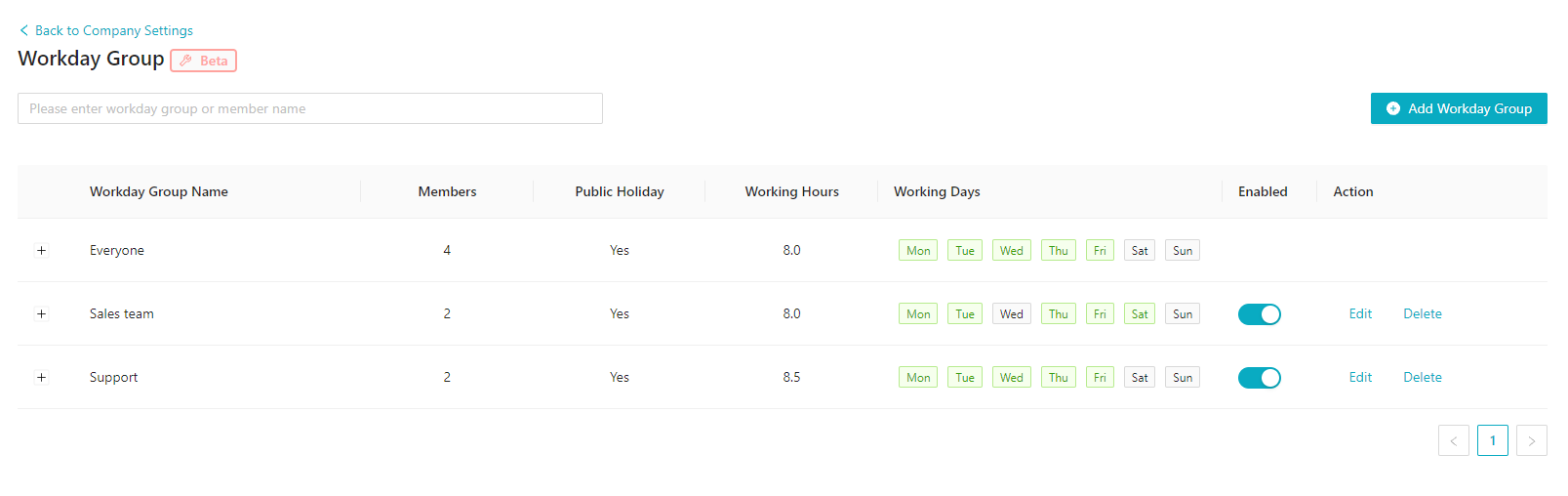
Task: Click Wed tag in Sales team row
Action: tap(1012, 313)
